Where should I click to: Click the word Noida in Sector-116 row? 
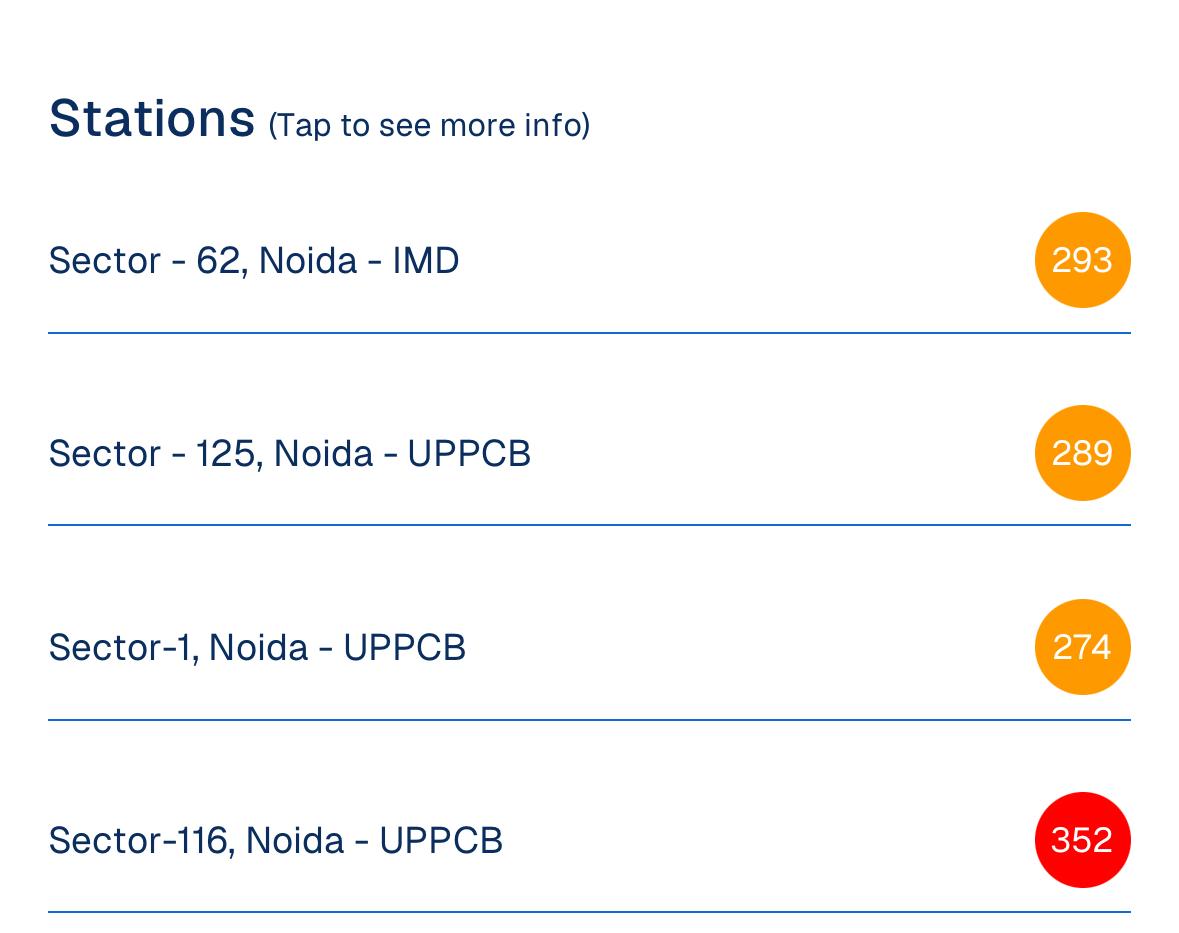(x=295, y=841)
